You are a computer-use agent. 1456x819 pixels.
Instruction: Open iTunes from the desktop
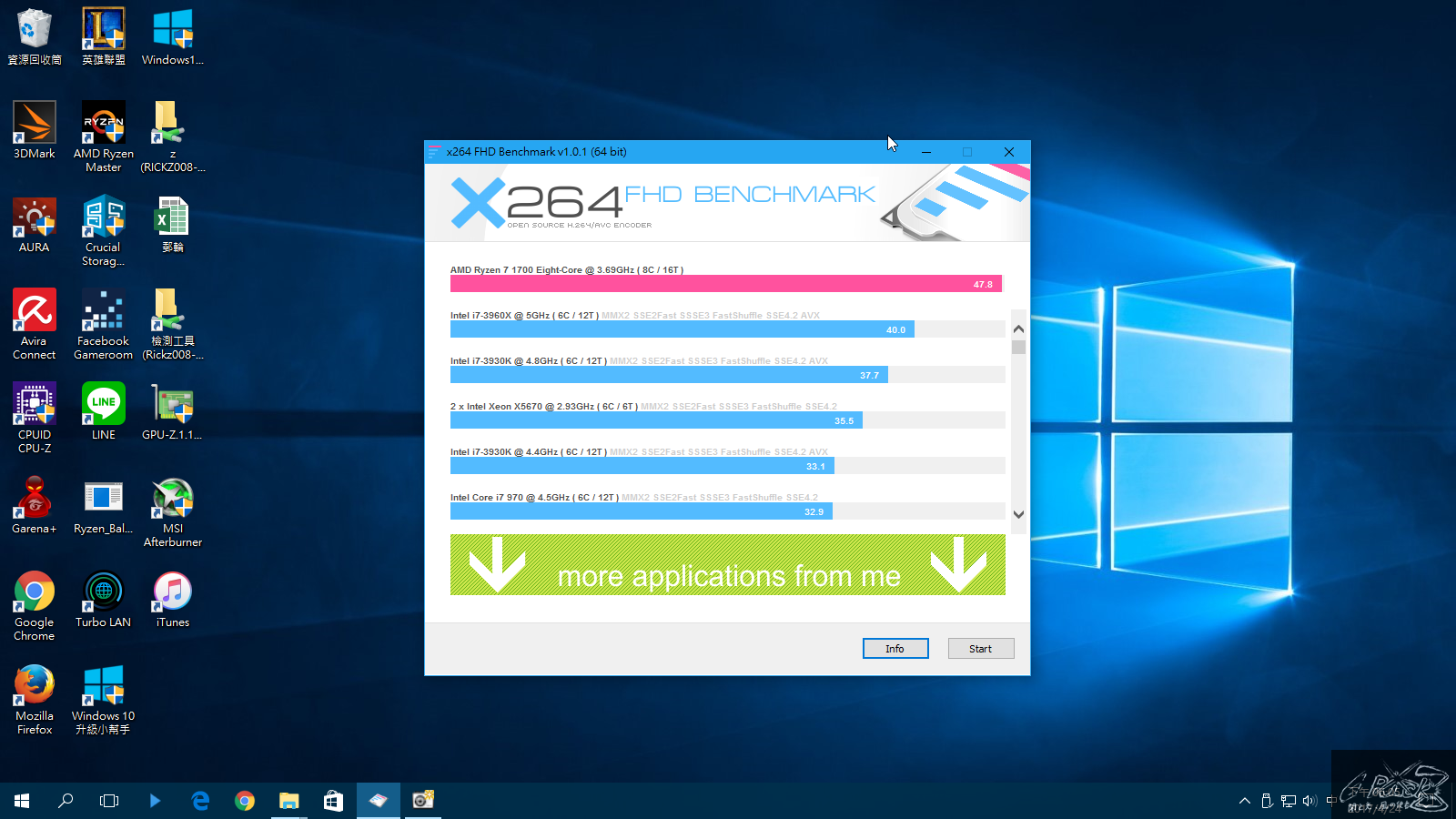click(x=173, y=599)
